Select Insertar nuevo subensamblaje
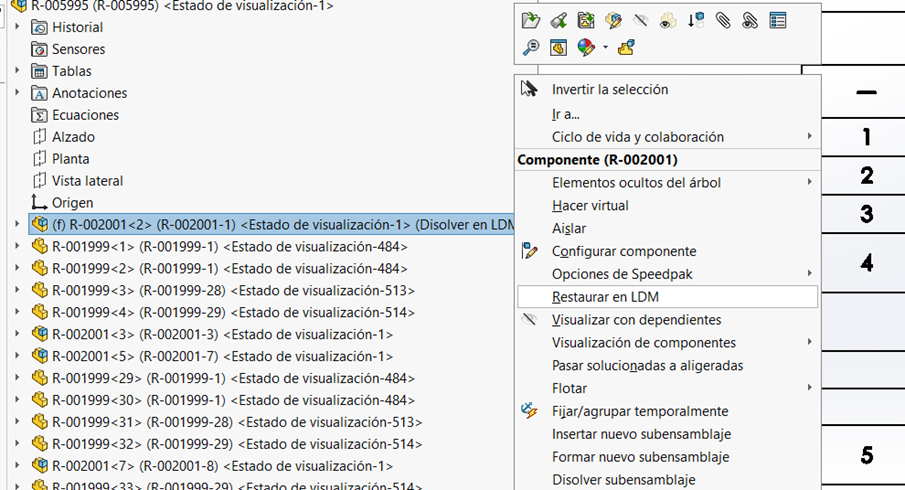The height and width of the screenshot is (490, 905). coord(667,434)
